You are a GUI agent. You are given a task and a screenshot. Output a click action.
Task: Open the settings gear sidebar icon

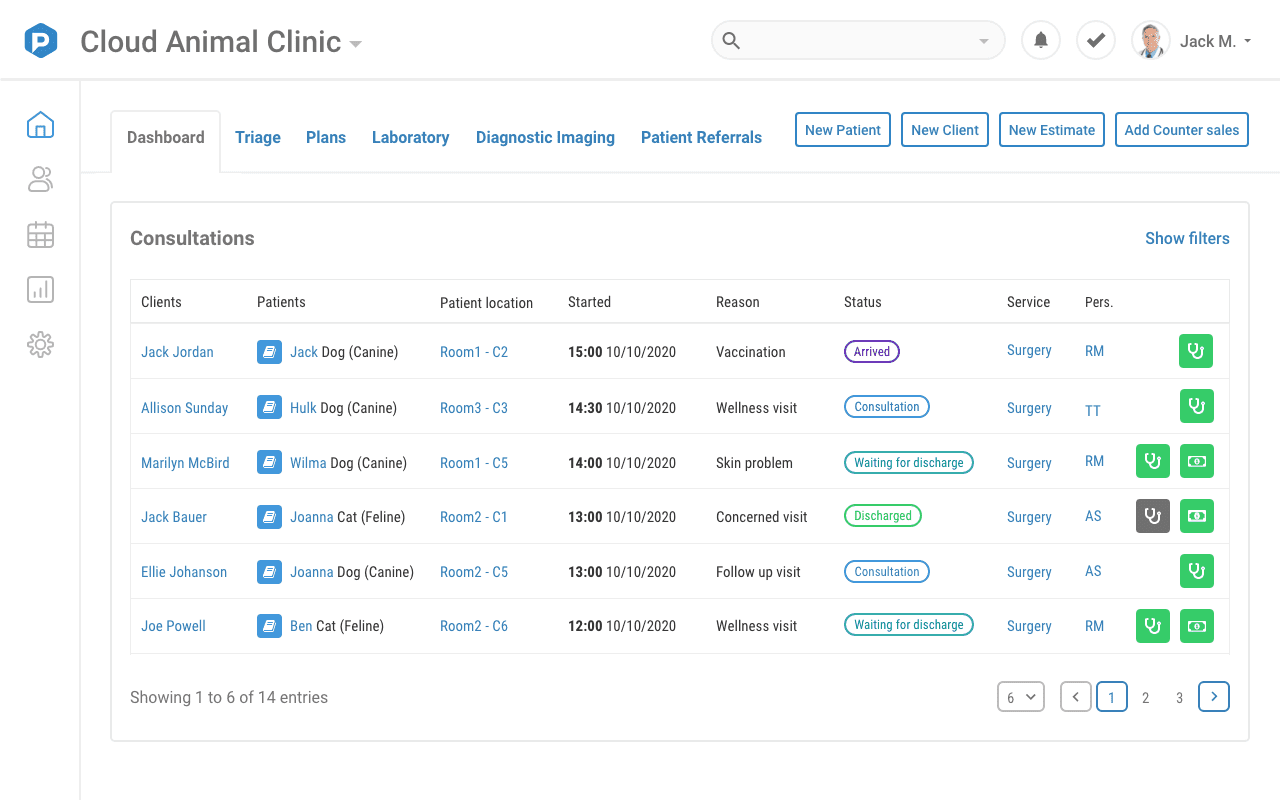point(40,345)
